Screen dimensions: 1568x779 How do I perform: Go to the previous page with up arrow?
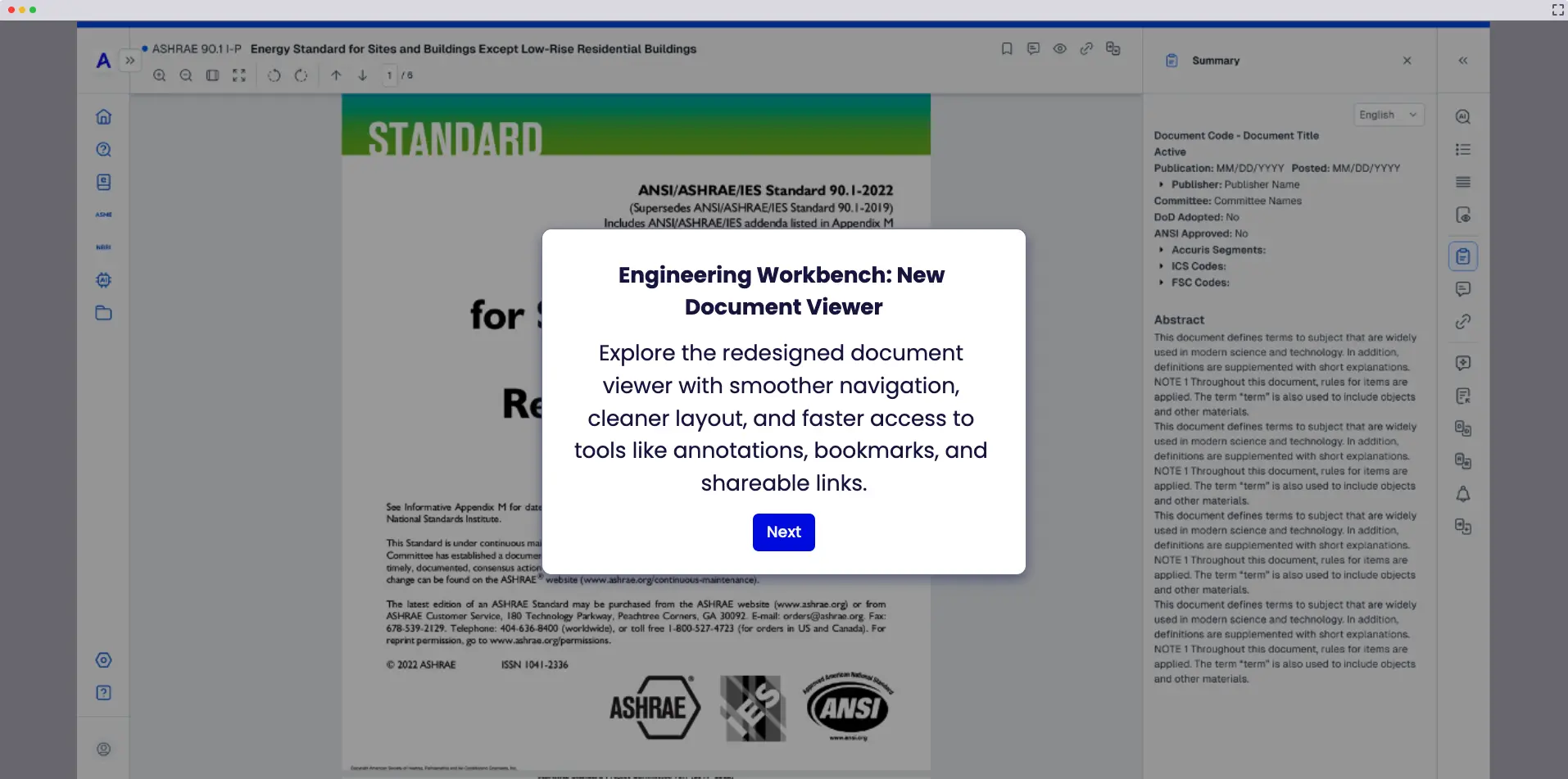[x=336, y=75]
